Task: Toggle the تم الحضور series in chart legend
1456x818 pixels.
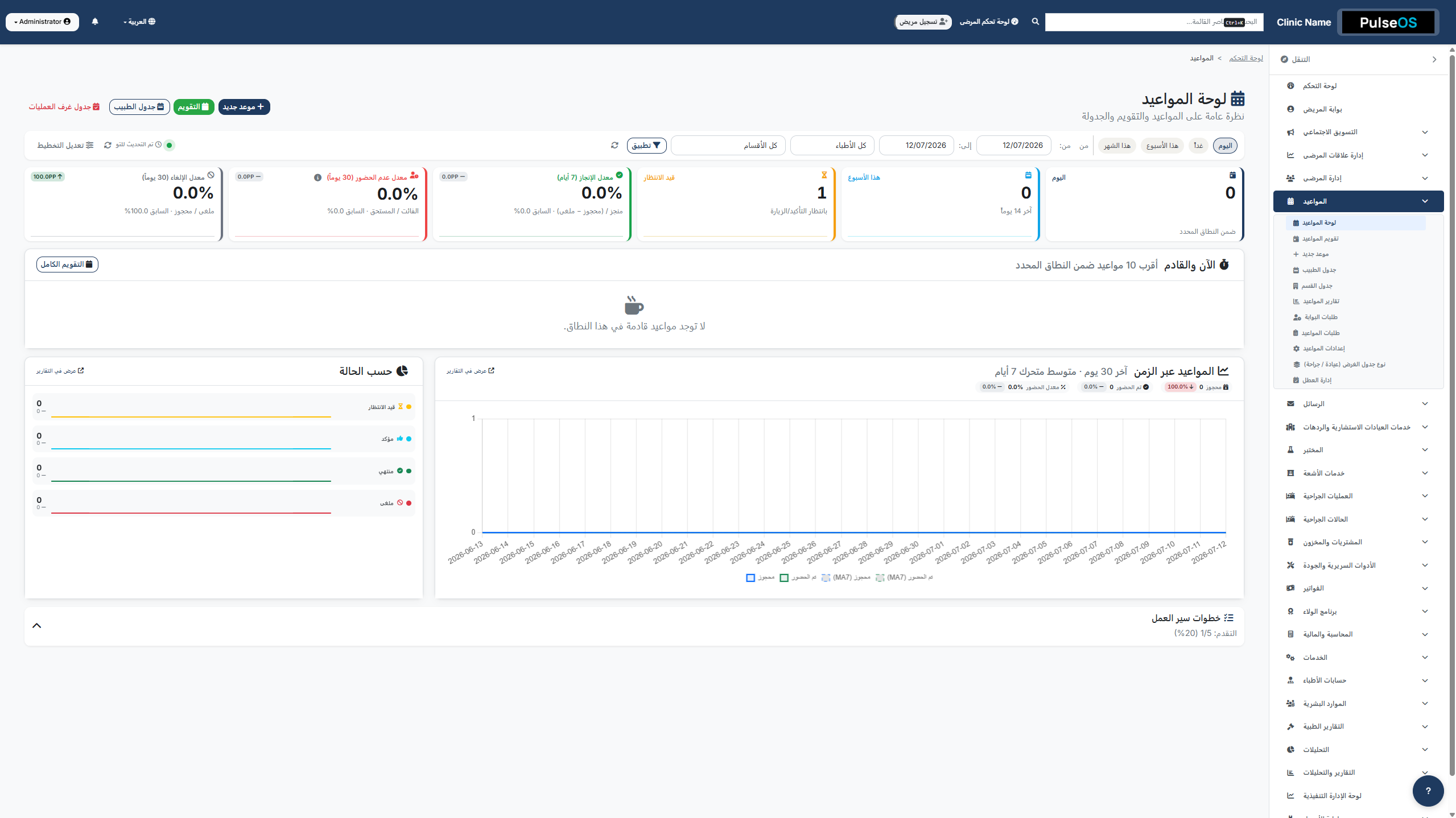Action: (x=798, y=577)
